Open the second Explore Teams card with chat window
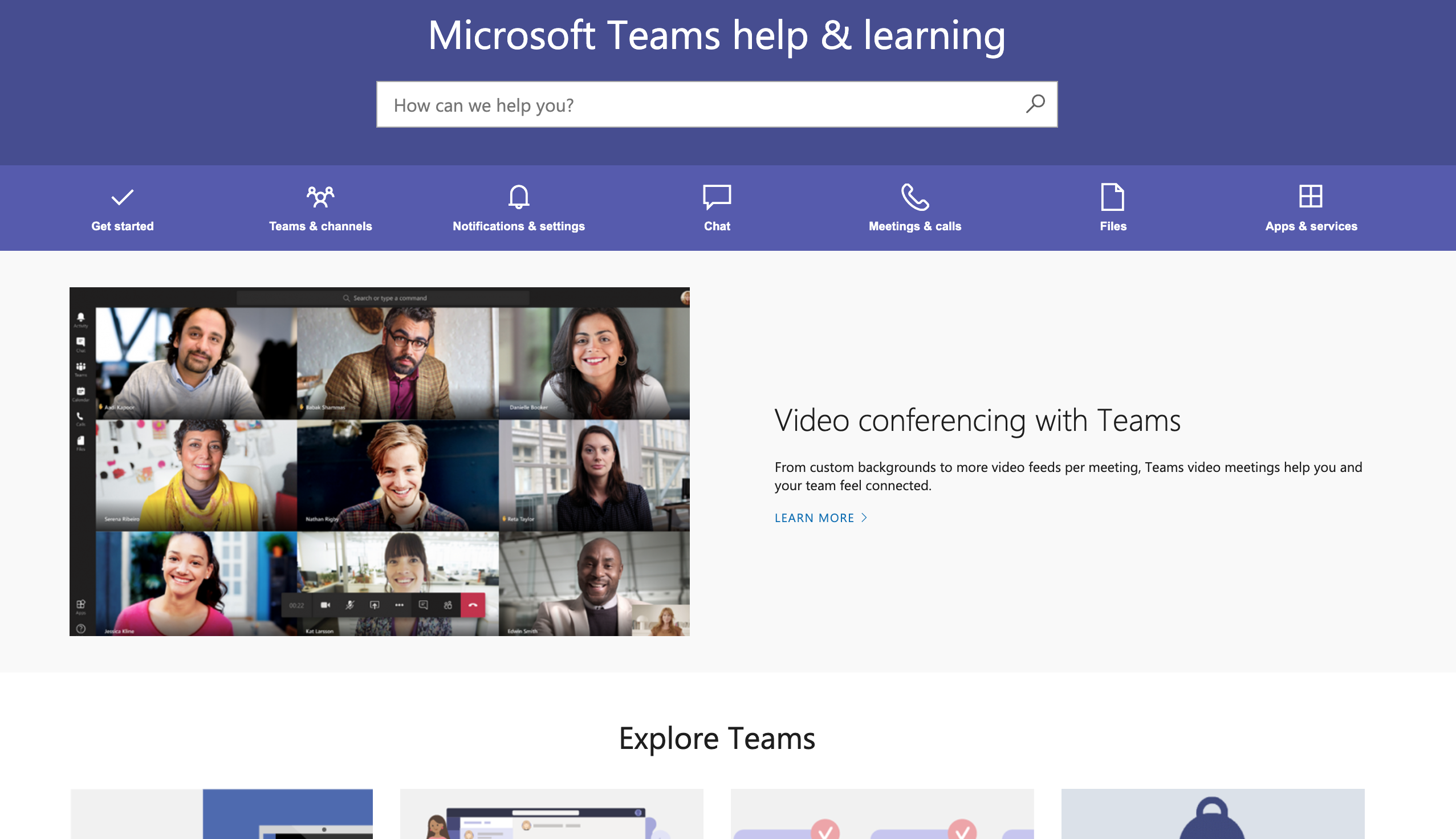This screenshot has width=1456, height=839. [551, 814]
